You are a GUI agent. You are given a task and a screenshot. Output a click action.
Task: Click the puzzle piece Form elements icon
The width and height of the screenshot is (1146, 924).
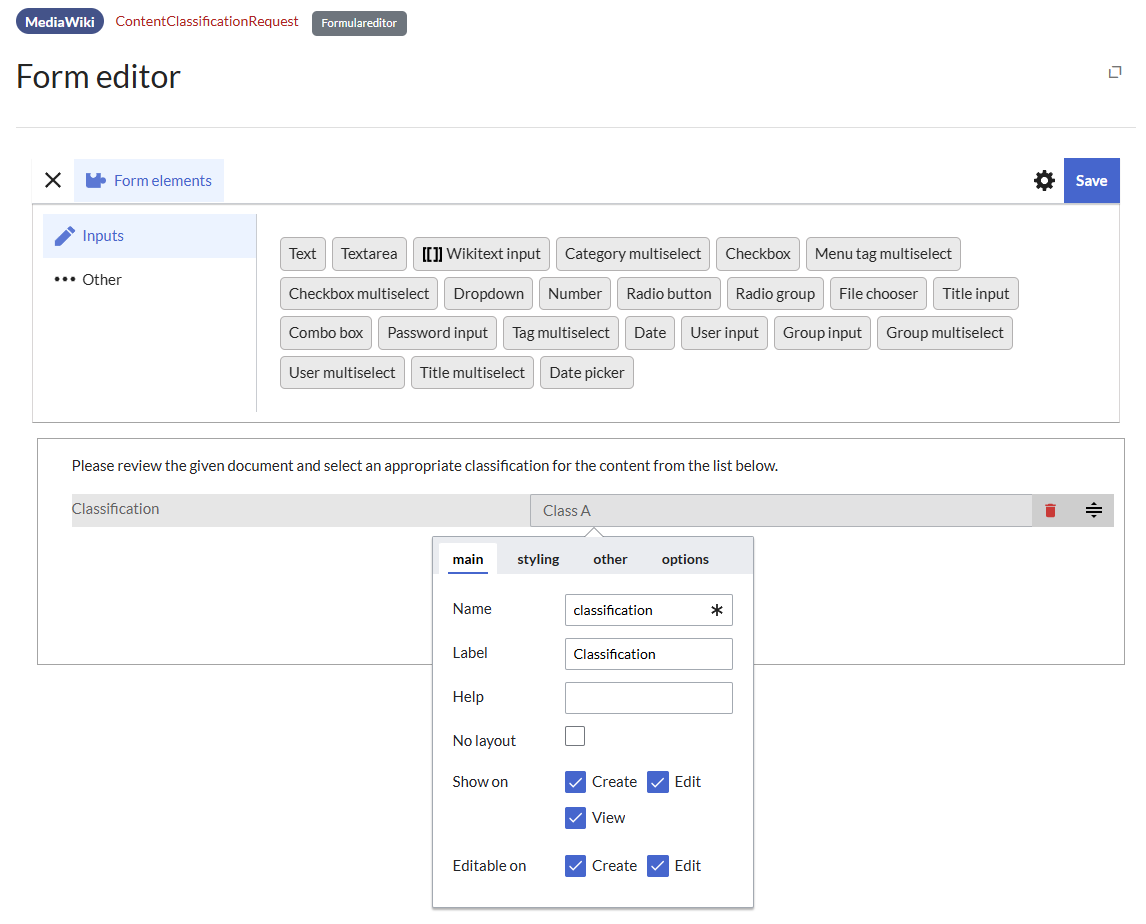[95, 181]
